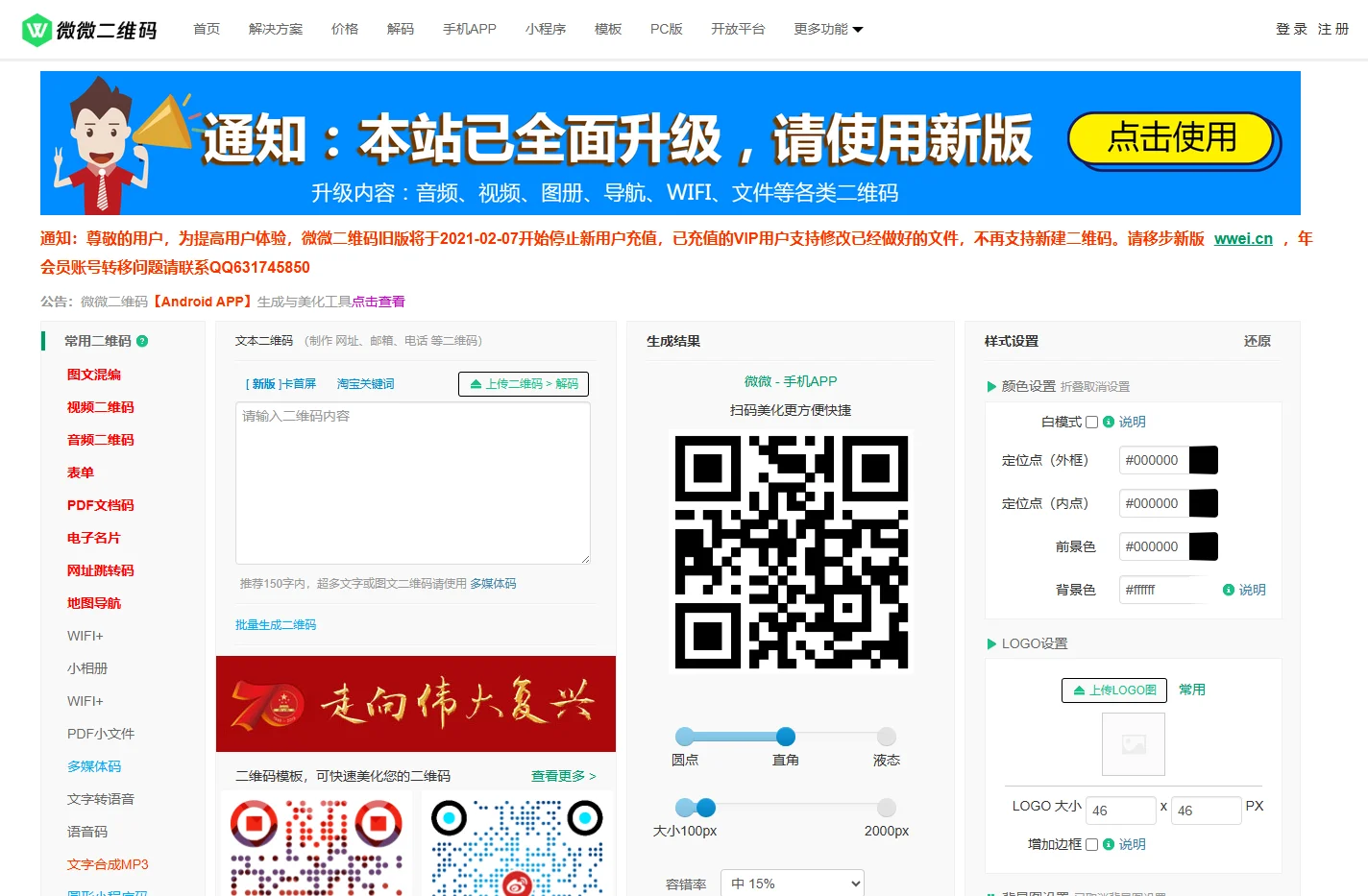Select 音频二维码 in the sidebar

tap(101, 440)
